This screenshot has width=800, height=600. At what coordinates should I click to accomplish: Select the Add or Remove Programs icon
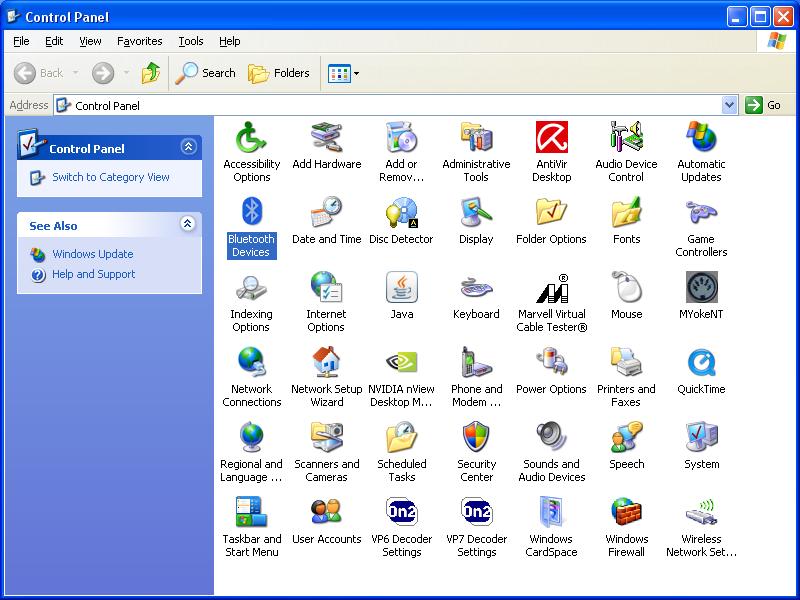[x=402, y=138]
